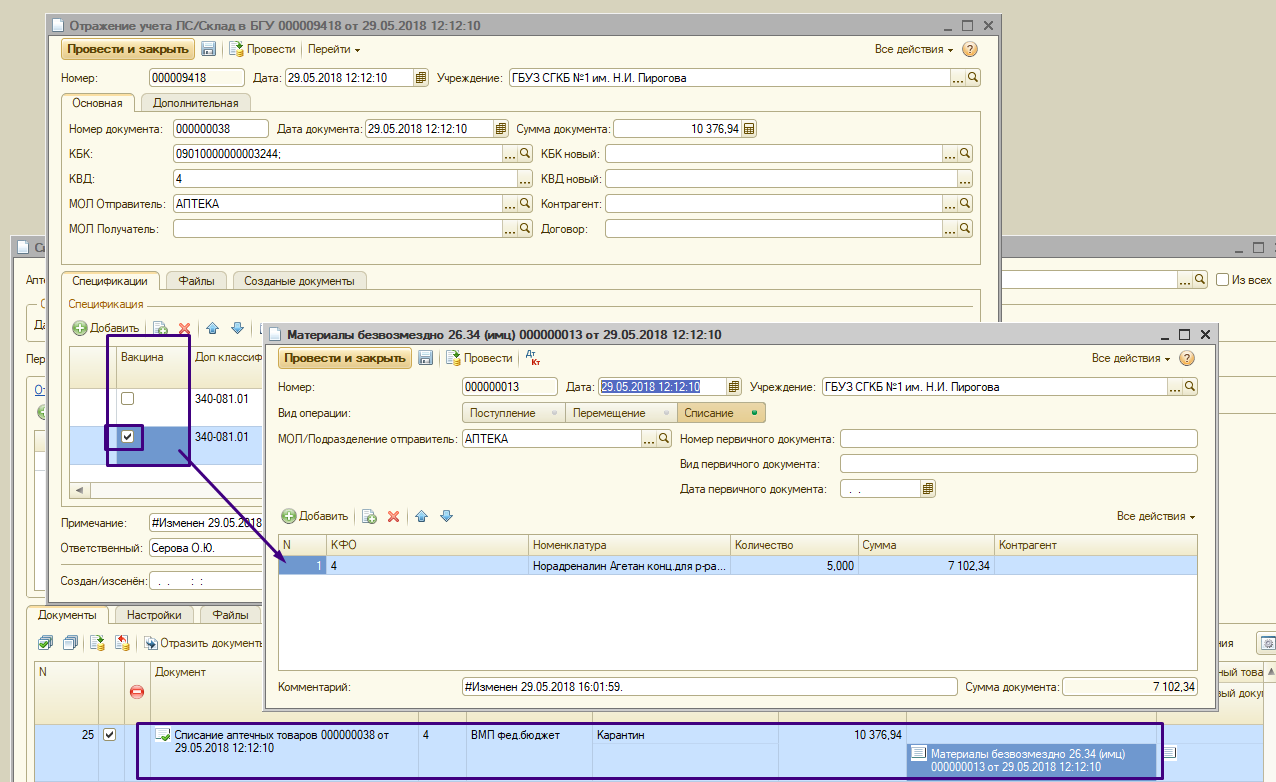Open posting results via the Дт/Кт icon
This screenshot has width=1276, height=782.
click(531, 357)
